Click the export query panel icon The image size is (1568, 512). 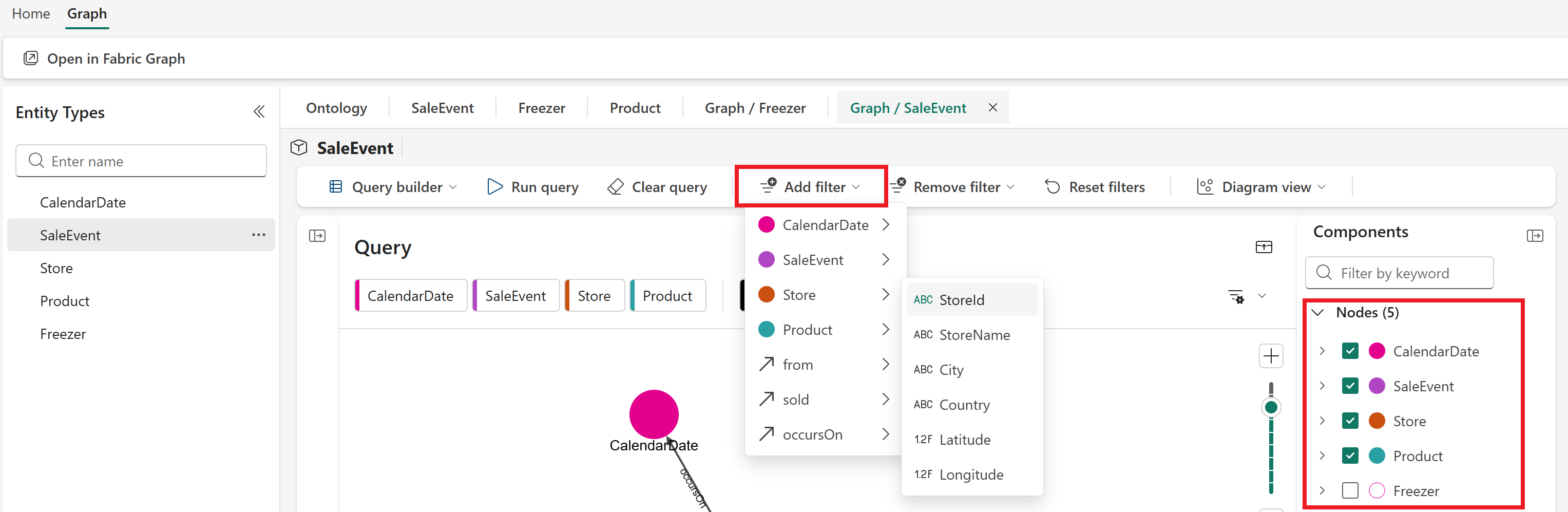click(1264, 247)
